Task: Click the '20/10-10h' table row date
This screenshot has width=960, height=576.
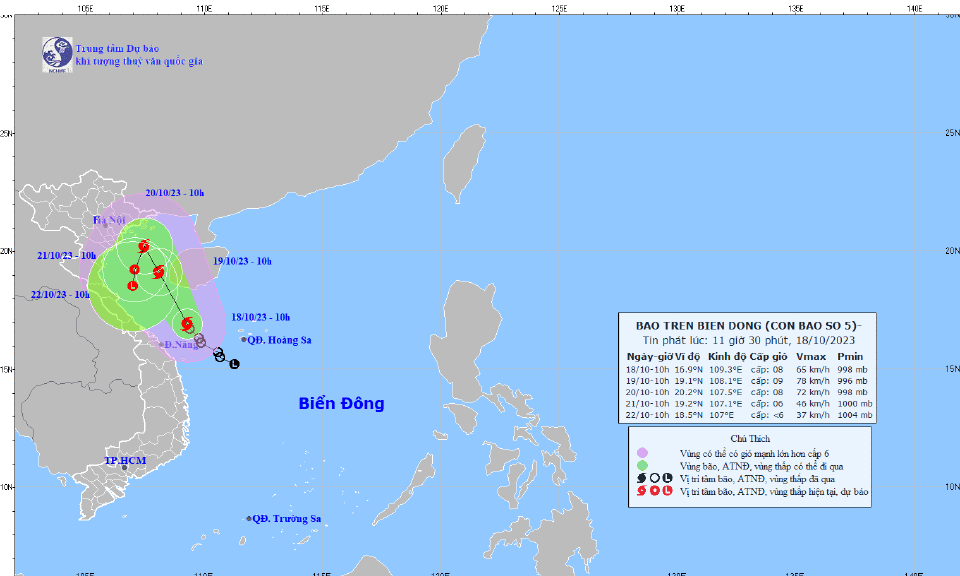Action: [648, 392]
